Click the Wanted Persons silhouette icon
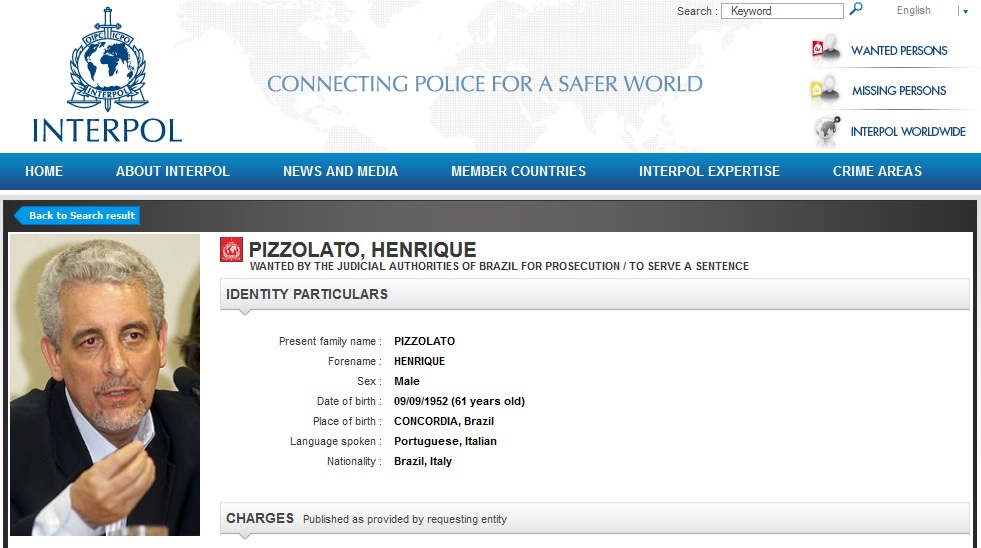The height and width of the screenshot is (548, 981). (826, 49)
